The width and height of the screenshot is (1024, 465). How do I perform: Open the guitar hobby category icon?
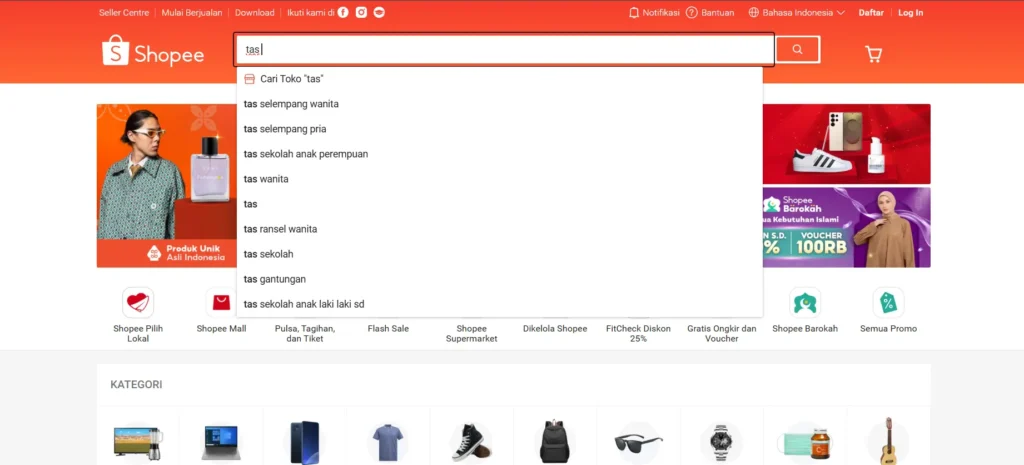888,441
